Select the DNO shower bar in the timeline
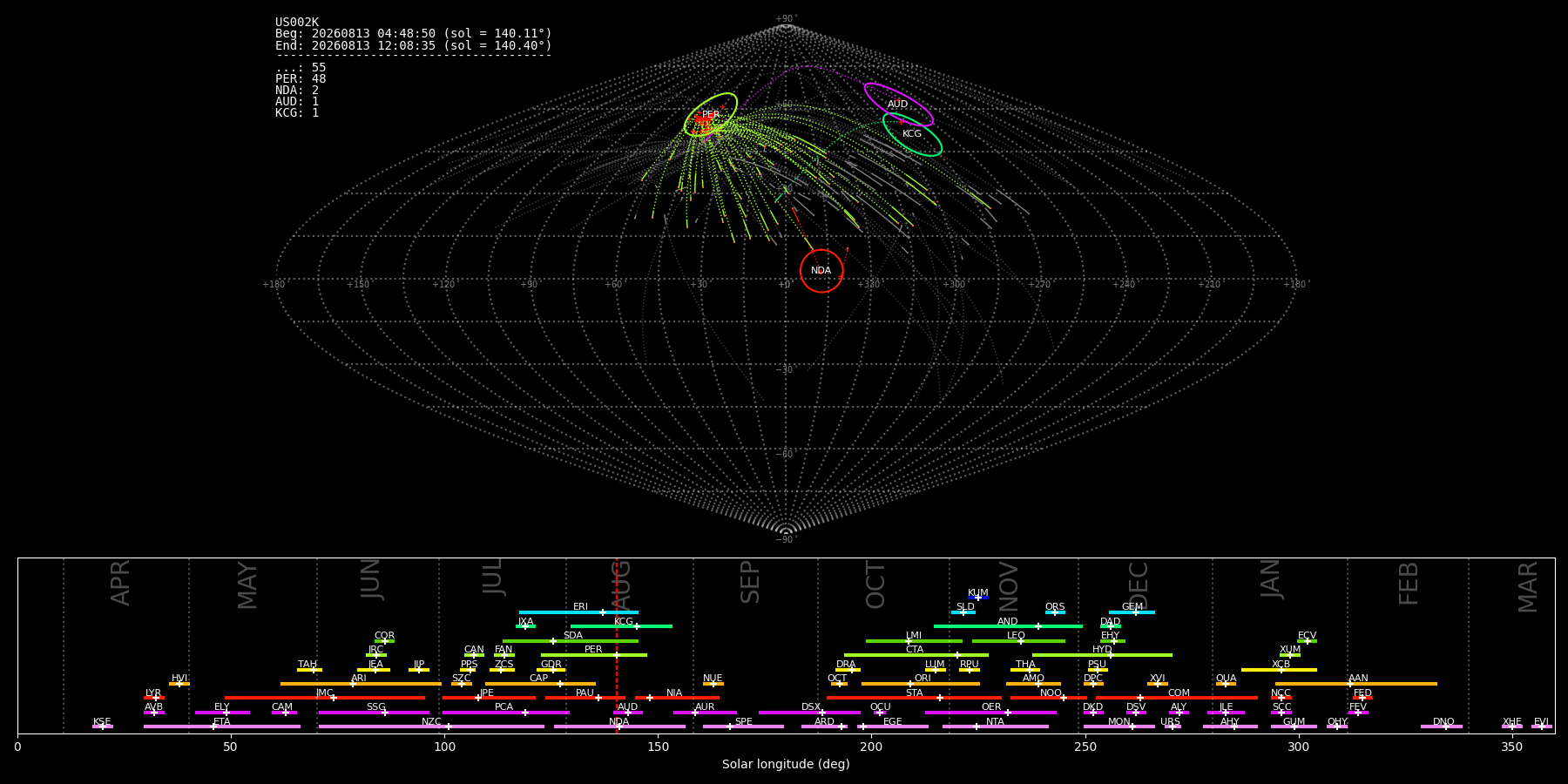 pos(1442,727)
